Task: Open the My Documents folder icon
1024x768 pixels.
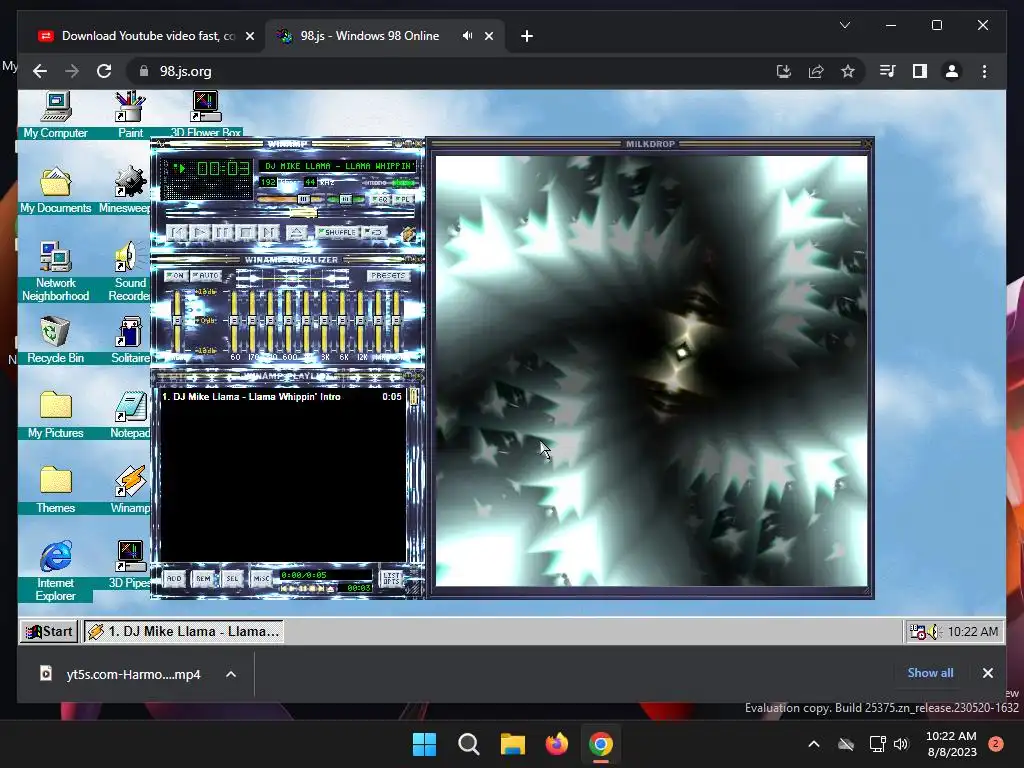Action: (x=56, y=190)
